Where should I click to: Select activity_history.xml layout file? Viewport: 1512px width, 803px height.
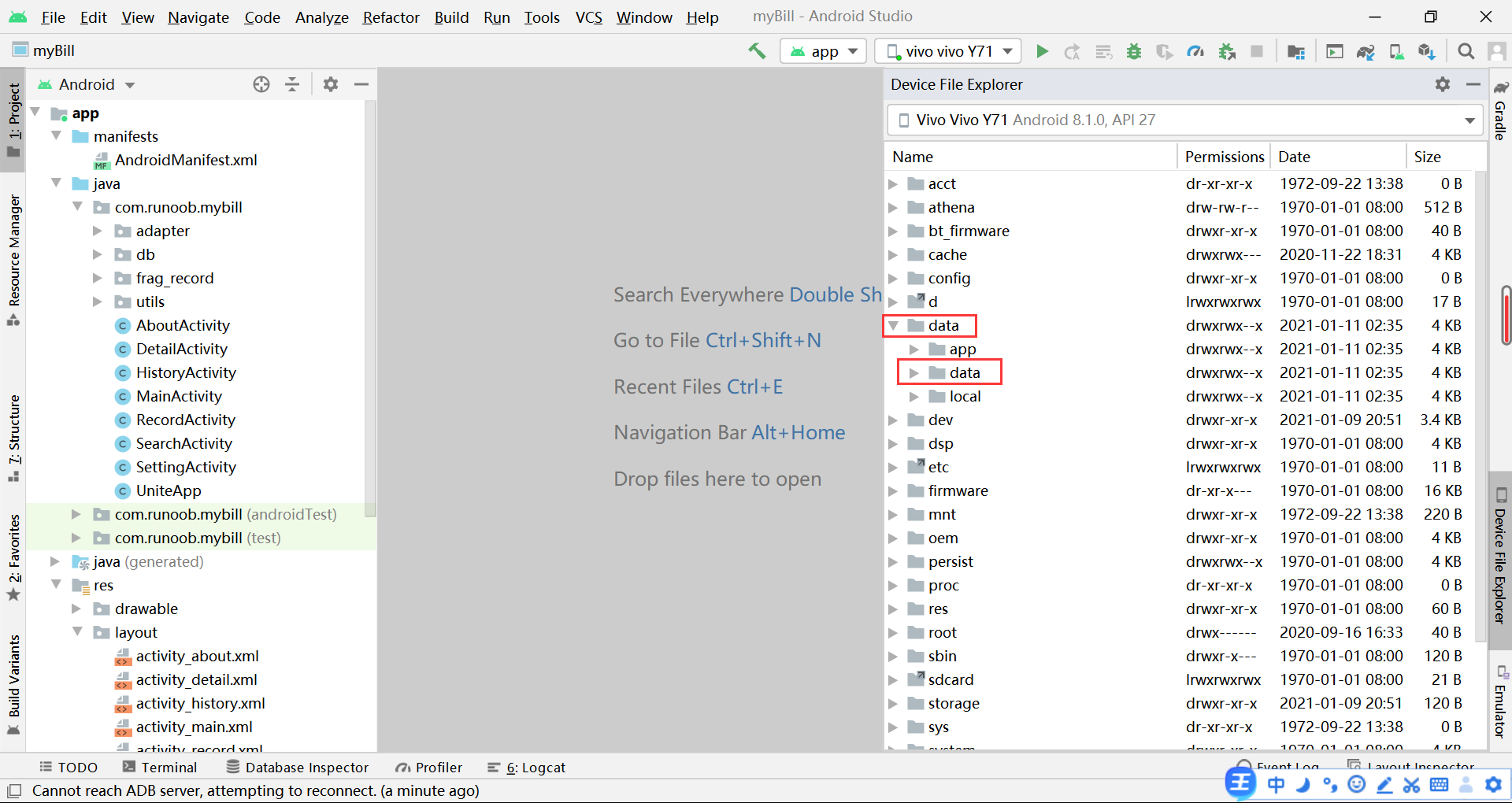coord(200,703)
